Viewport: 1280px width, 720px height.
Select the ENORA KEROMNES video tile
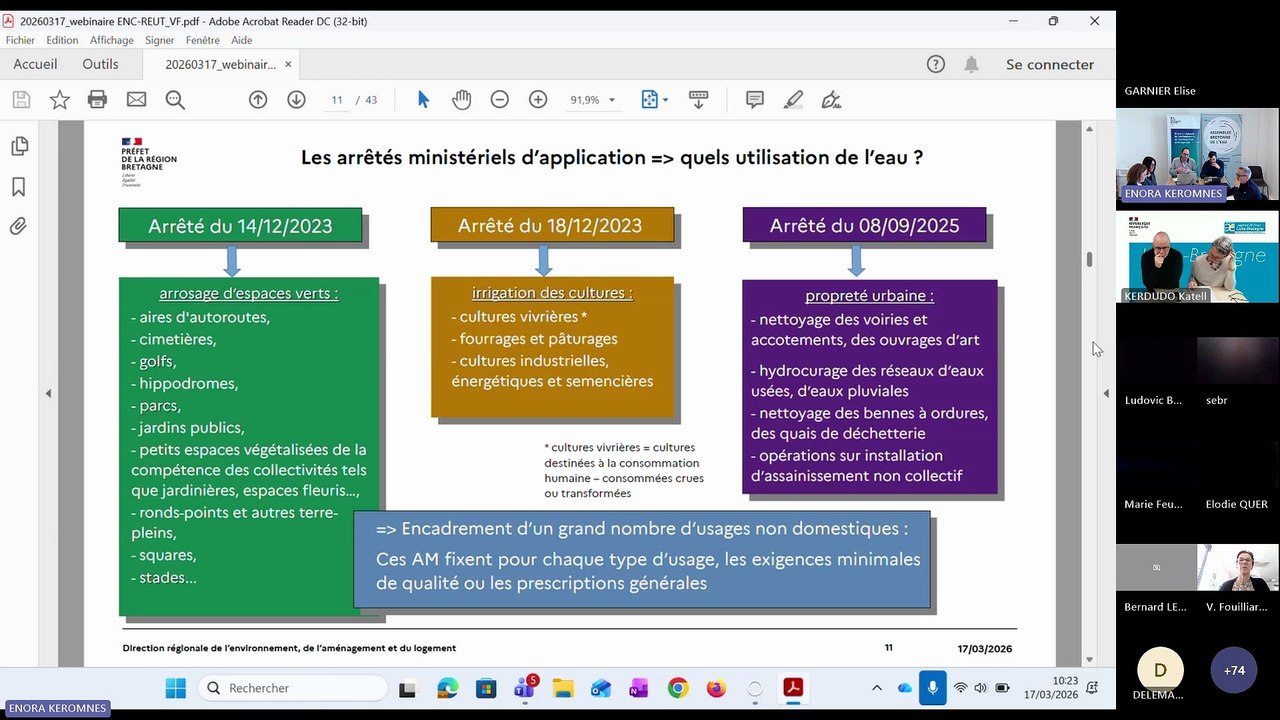click(1197, 157)
